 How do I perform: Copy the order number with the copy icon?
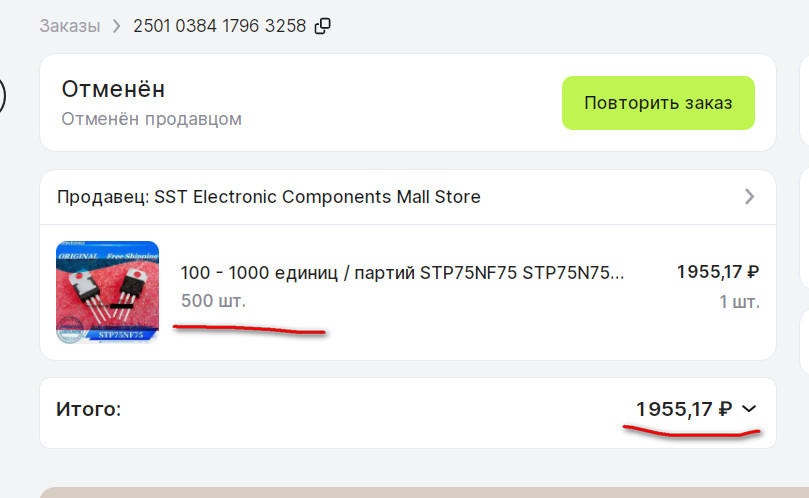(x=323, y=26)
